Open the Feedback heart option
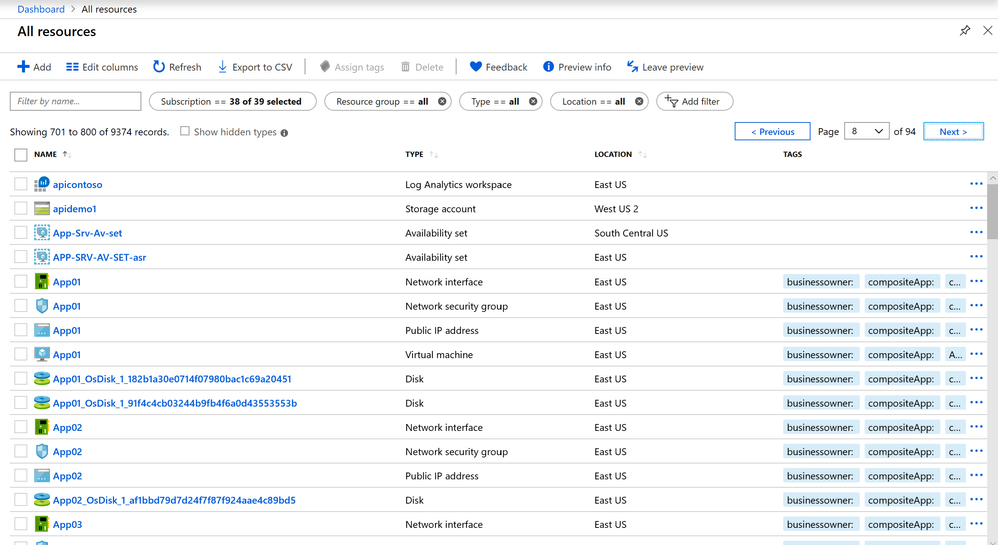Viewport: 998px width, 545px height. pyautogui.click(x=498, y=67)
